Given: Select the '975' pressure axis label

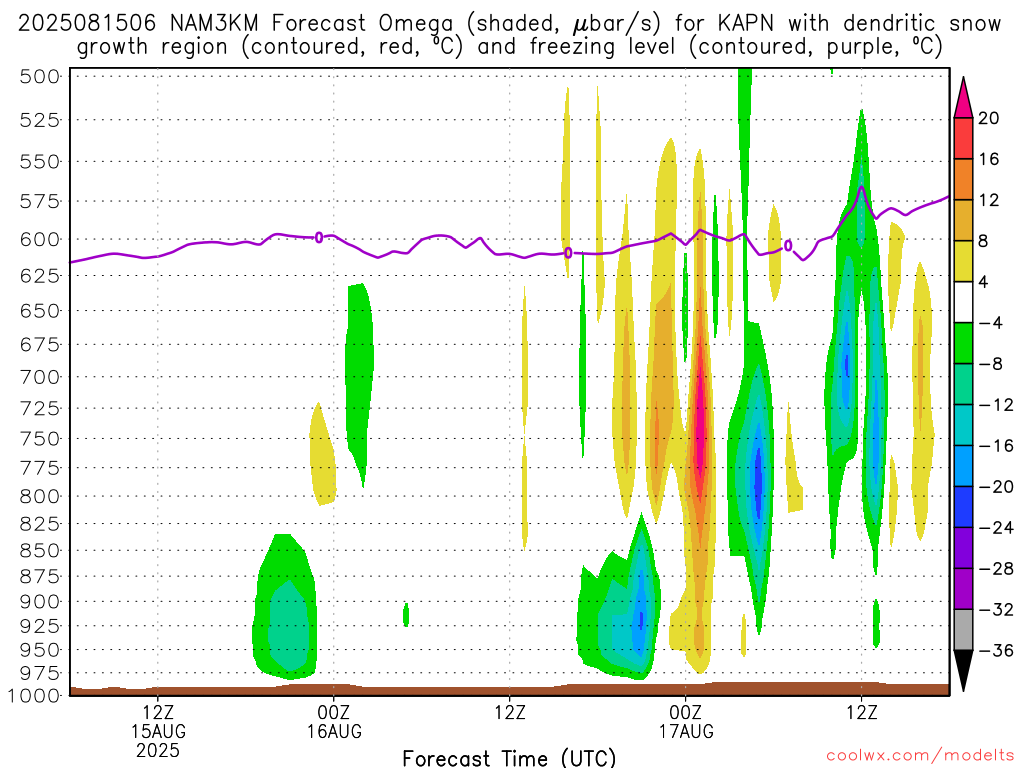Looking at the screenshot, I should pos(40,673).
